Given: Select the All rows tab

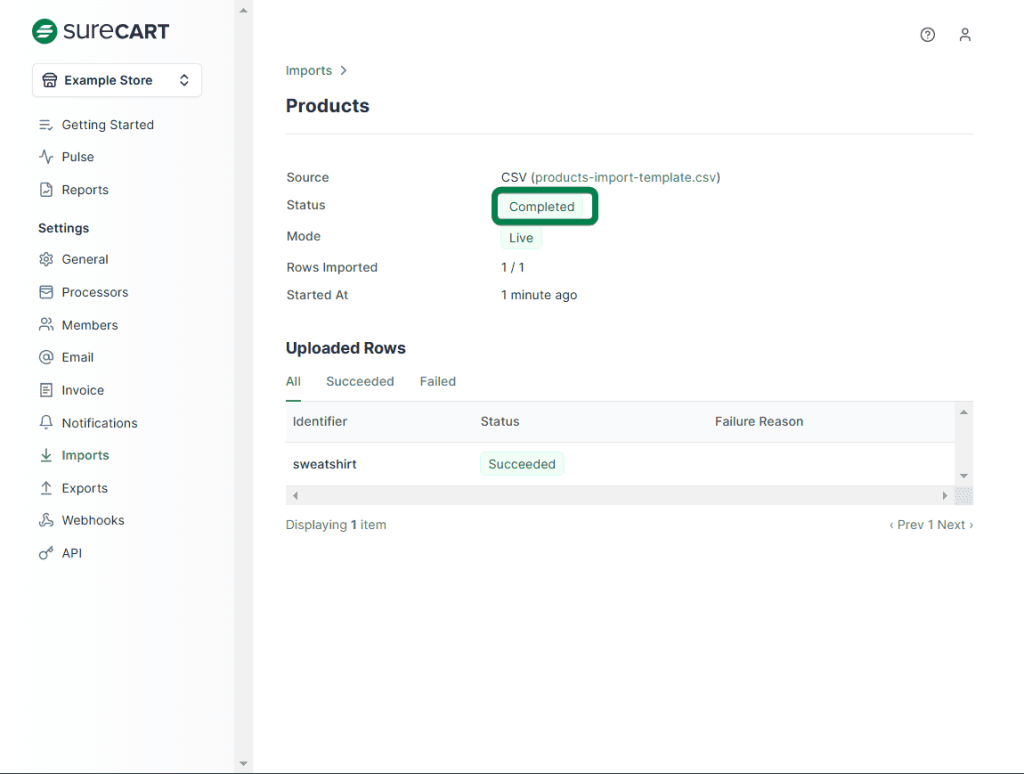Looking at the screenshot, I should click(x=293, y=381).
